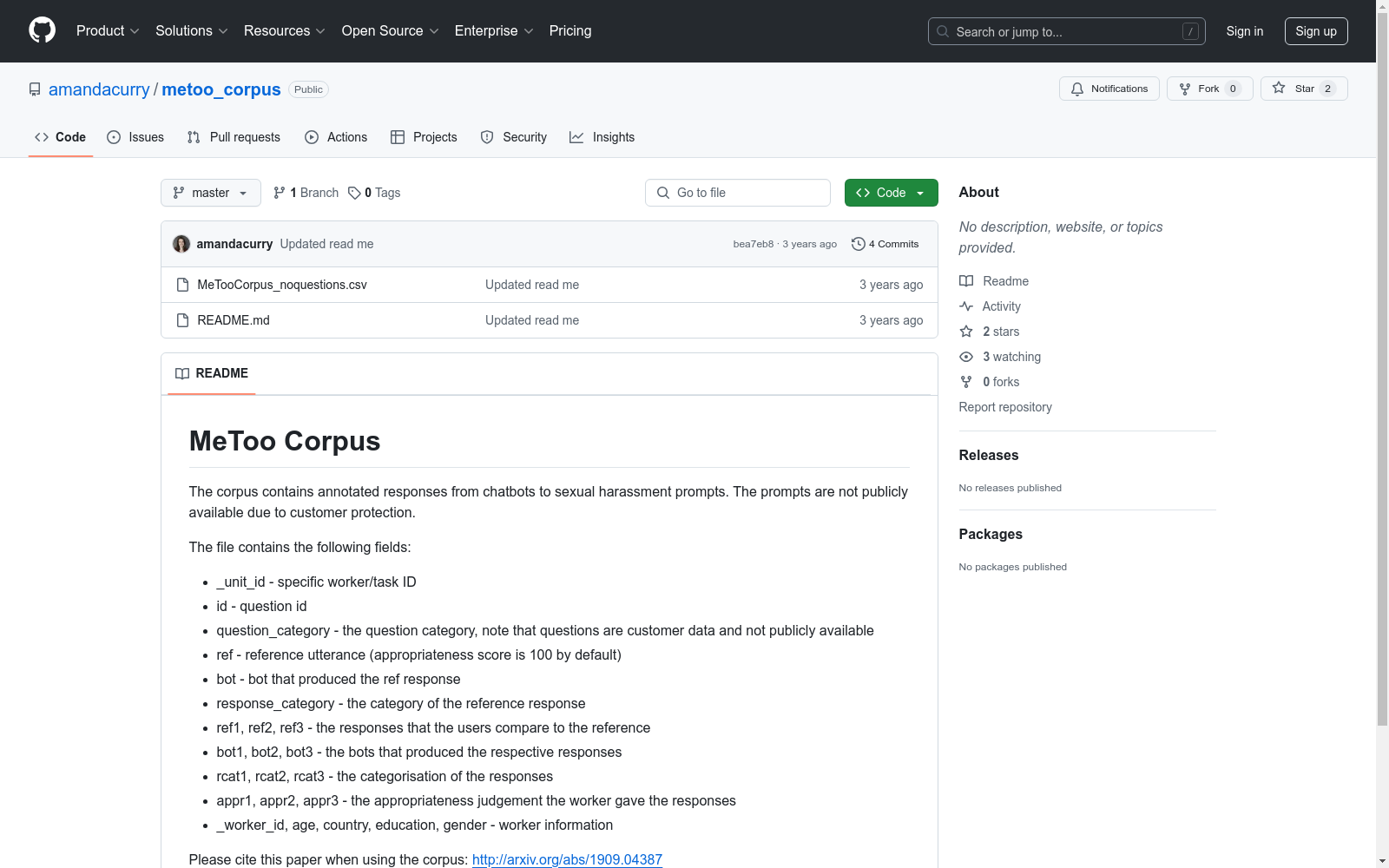
Task: Open the amandacurry commit author link
Action: click(234, 244)
